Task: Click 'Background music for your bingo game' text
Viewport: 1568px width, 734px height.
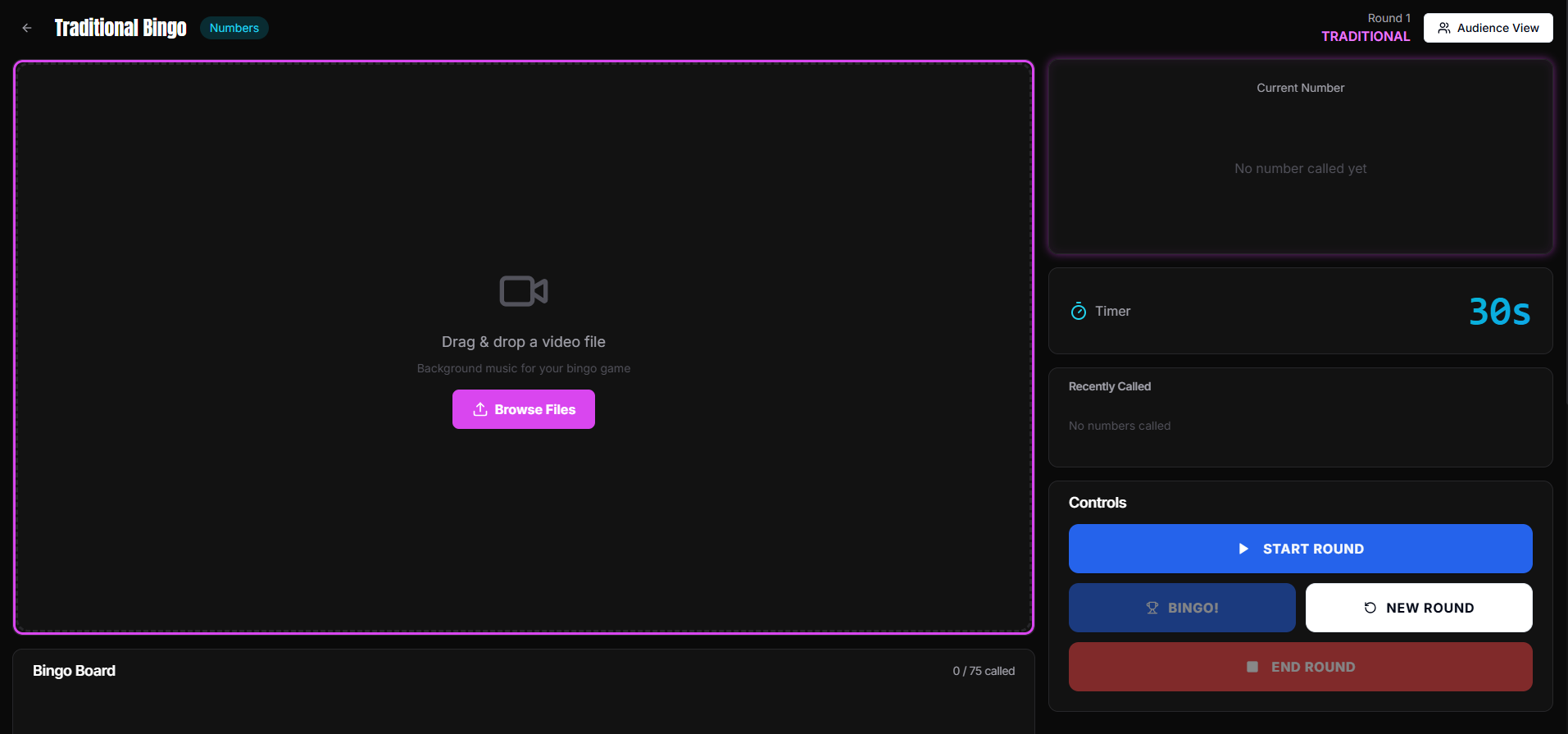Action: point(524,368)
